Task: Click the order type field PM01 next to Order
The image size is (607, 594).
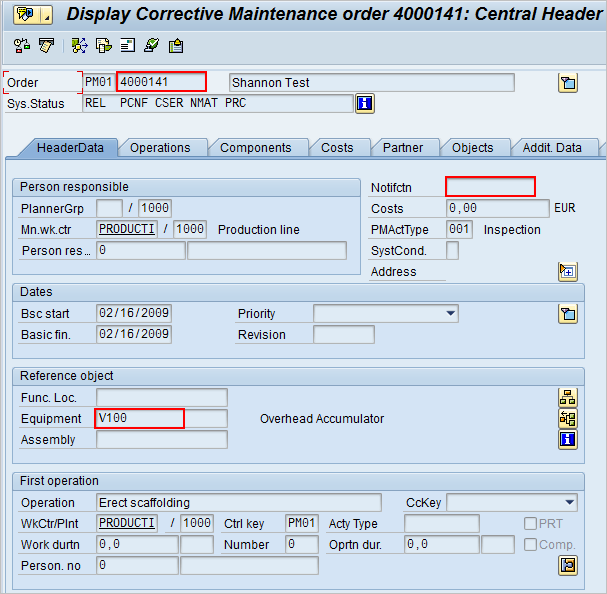Action: (x=99, y=82)
